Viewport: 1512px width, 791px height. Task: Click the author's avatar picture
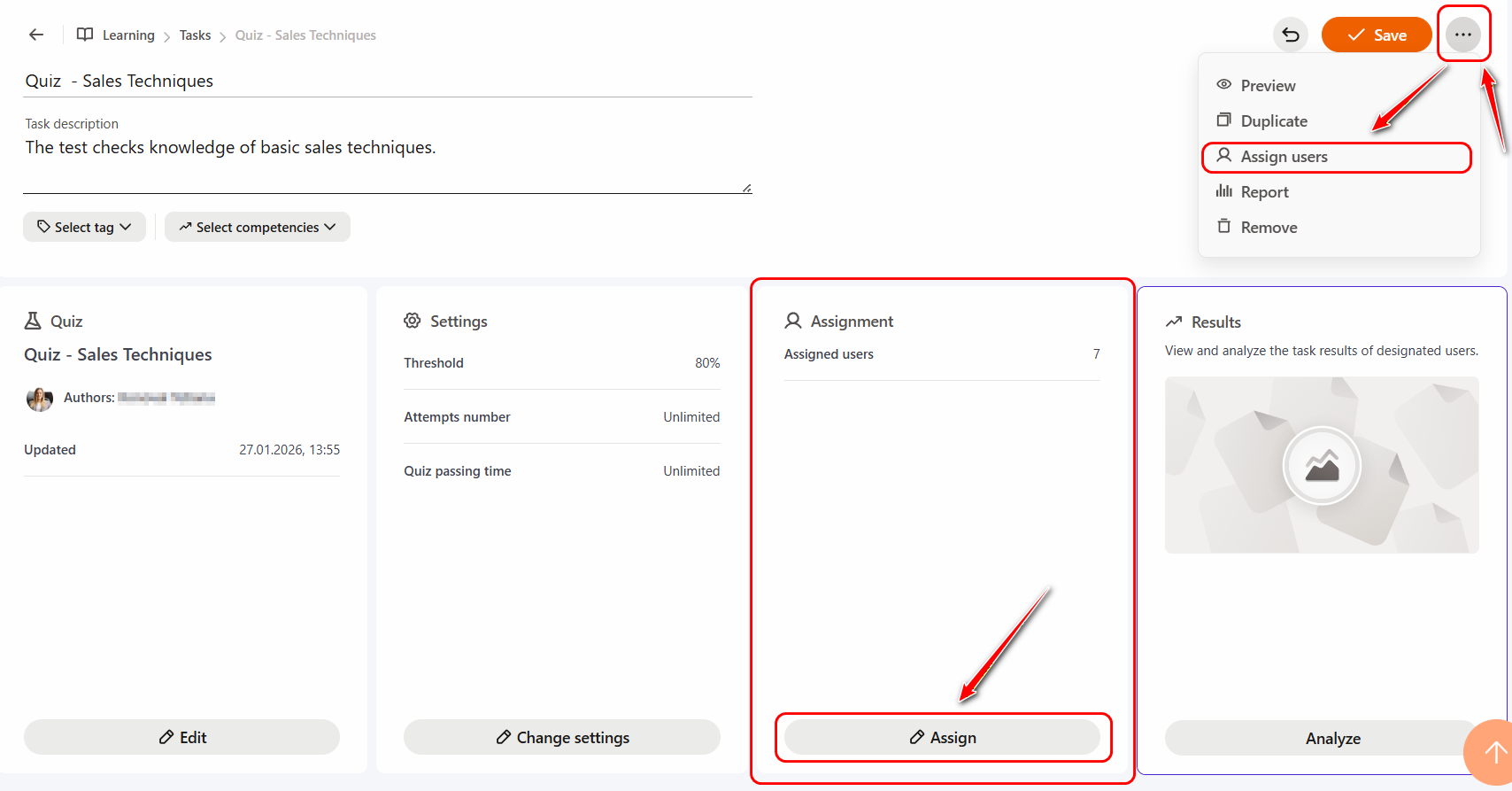(x=40, y=399)
